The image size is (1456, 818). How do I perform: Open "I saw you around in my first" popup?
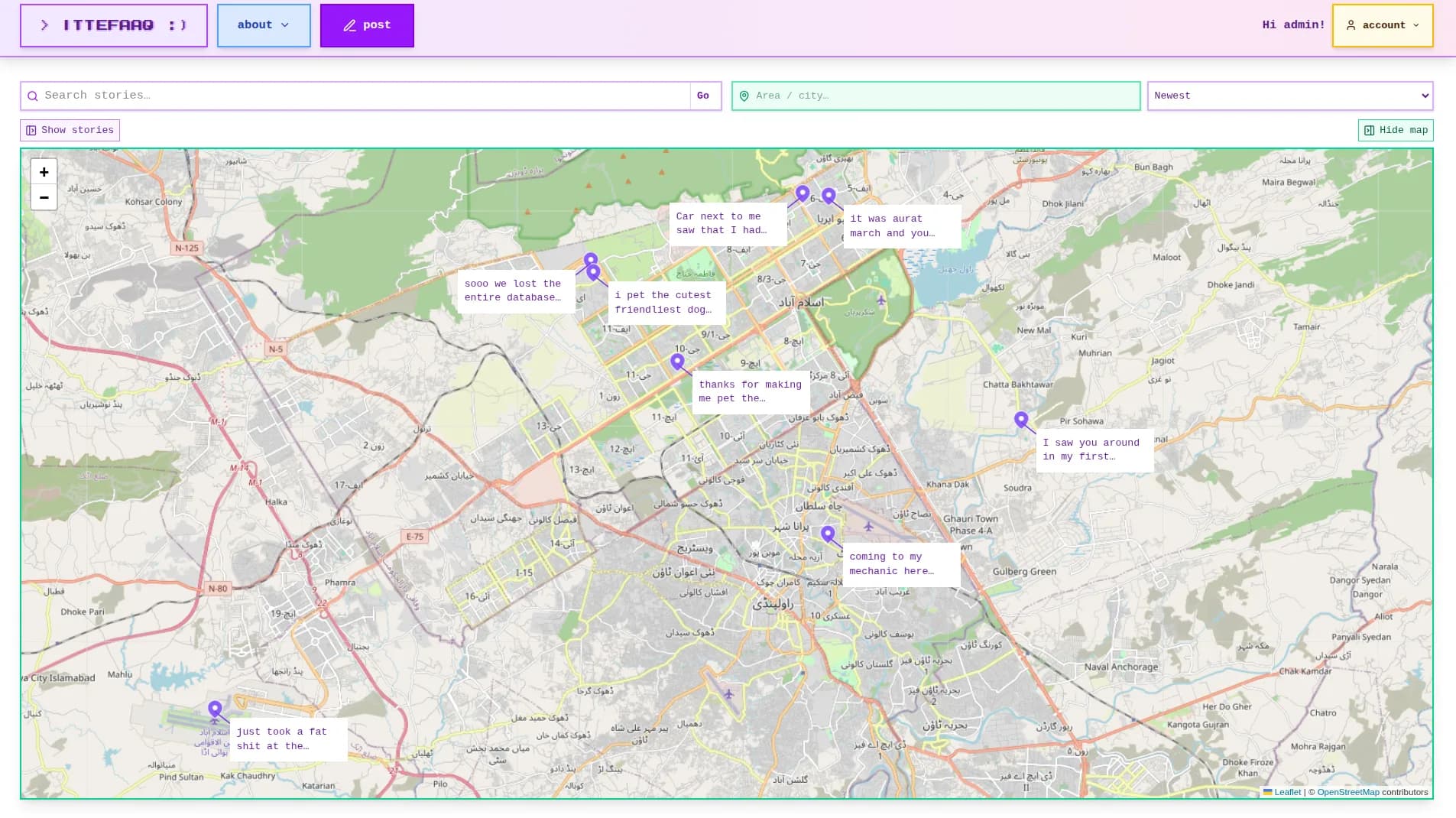[x=1094, y=450]
